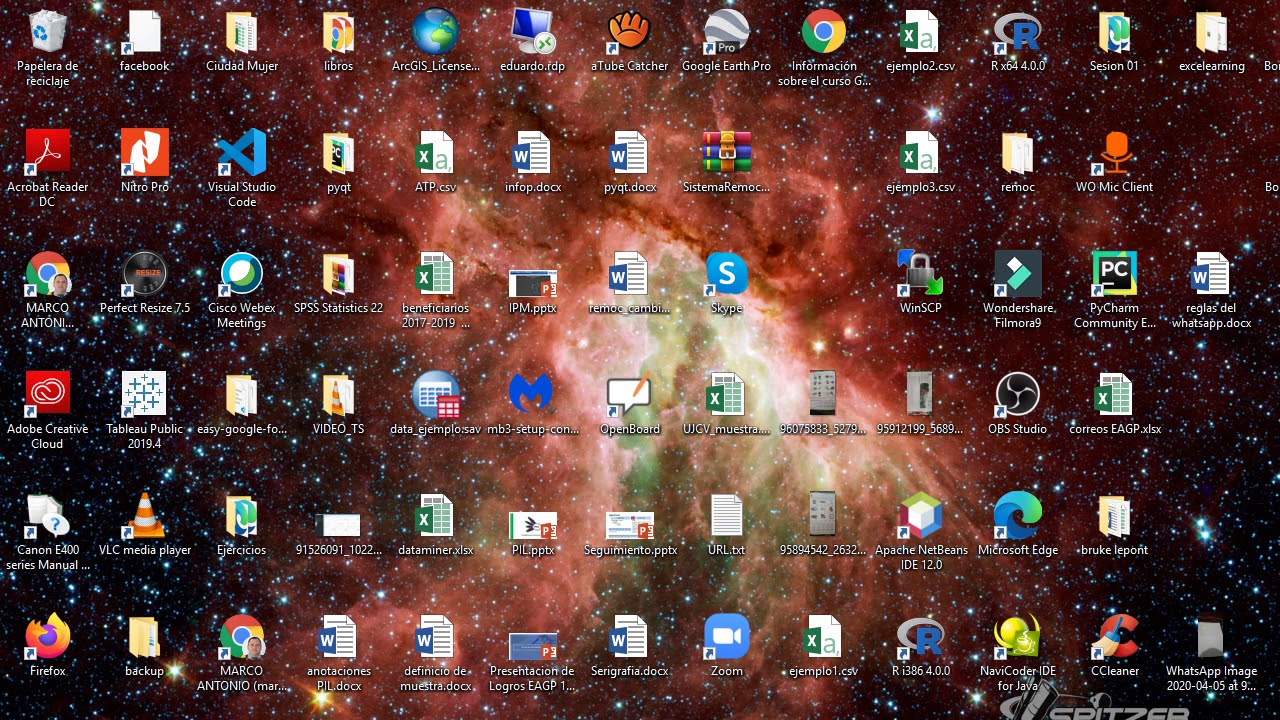This screenshot has width=1280, height=720.
Task: Select the VLC media player cone icon
Action: click(x=144, y=516)
